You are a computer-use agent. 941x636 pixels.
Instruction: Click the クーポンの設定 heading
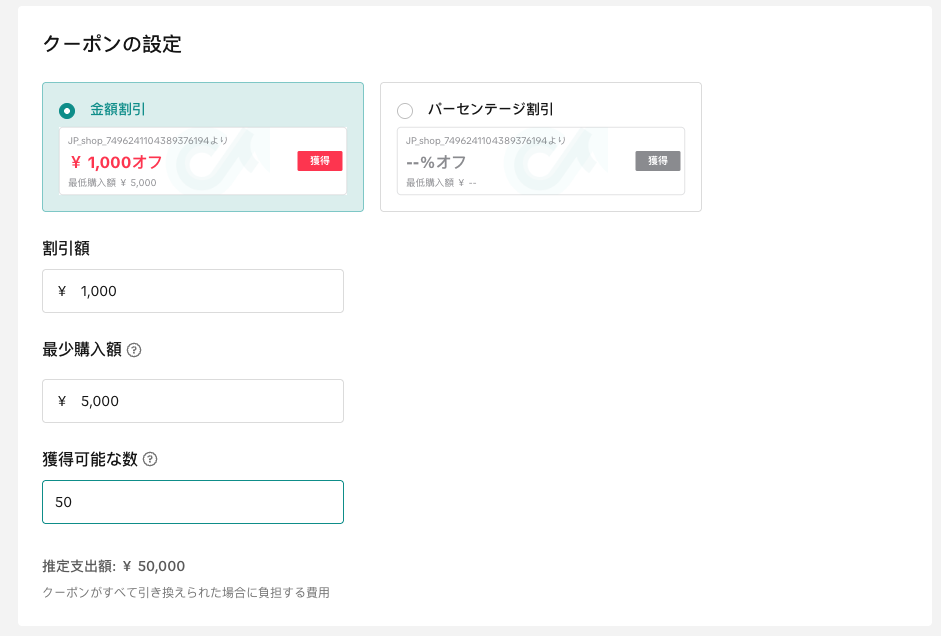111,44
